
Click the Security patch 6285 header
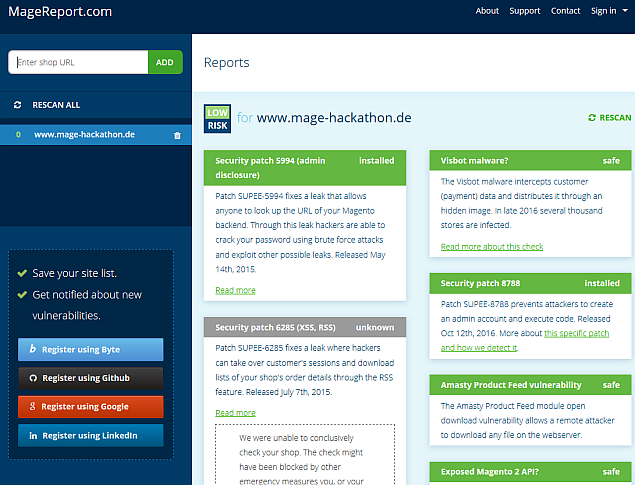(x=305, y=327)
